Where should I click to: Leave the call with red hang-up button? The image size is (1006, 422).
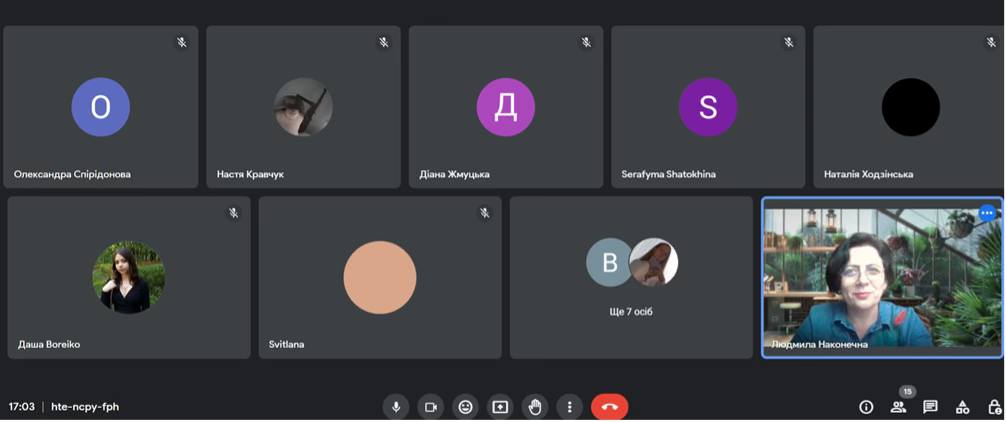click(x=610, y=407)
